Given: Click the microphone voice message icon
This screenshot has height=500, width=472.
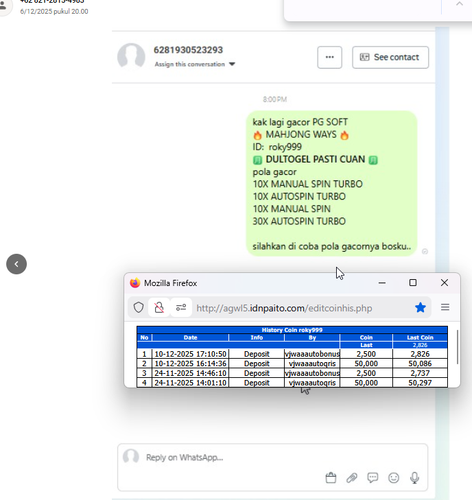Looking at the screenshot, I should (x=415, y=478).
